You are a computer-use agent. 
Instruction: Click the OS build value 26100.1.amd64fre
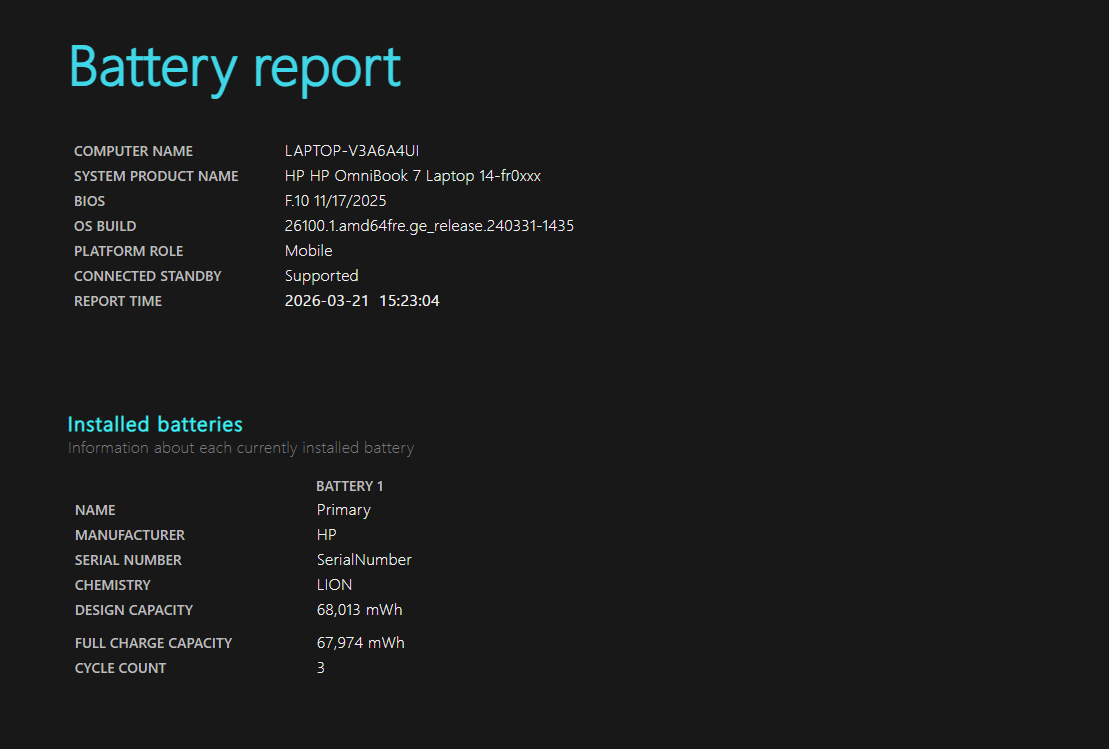[429, 226]
